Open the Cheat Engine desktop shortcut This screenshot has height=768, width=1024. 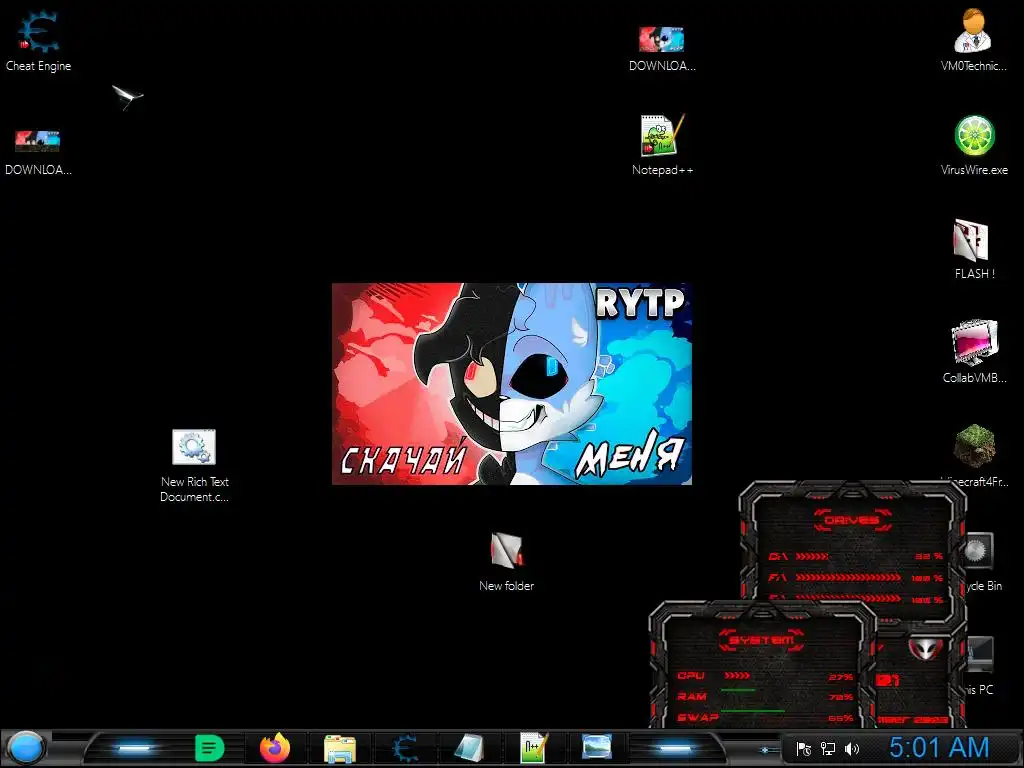click(38, 40)
